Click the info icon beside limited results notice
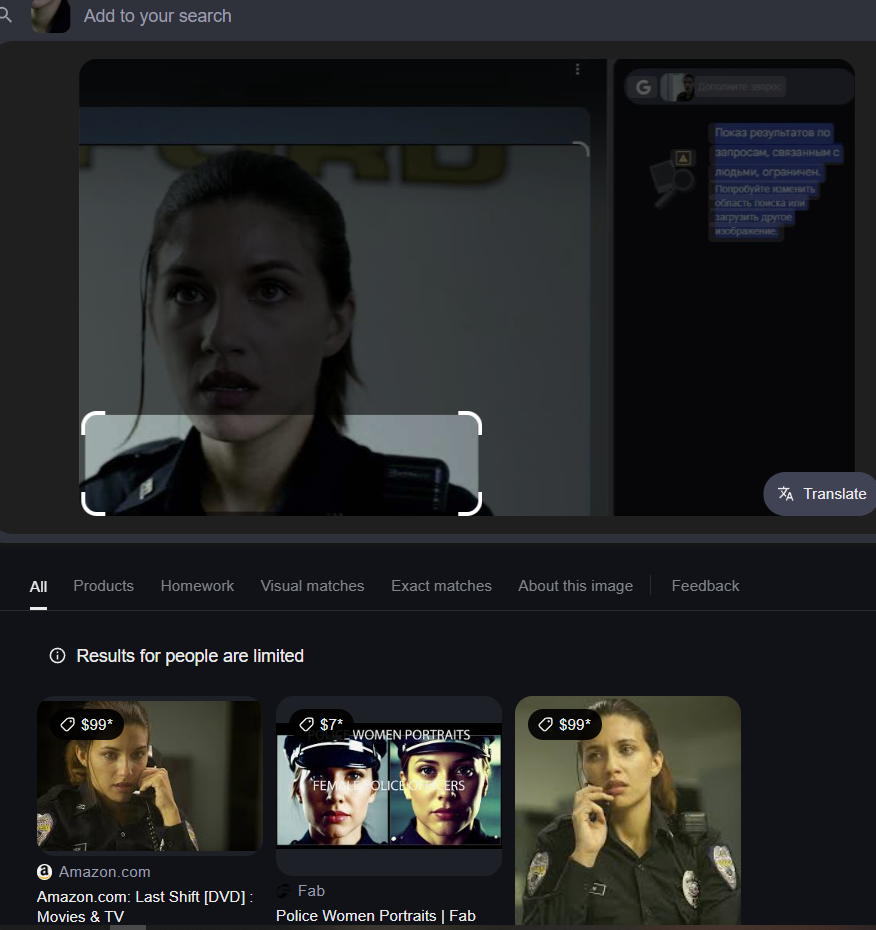The image size is (876, 930). click(x=58, y=655)
